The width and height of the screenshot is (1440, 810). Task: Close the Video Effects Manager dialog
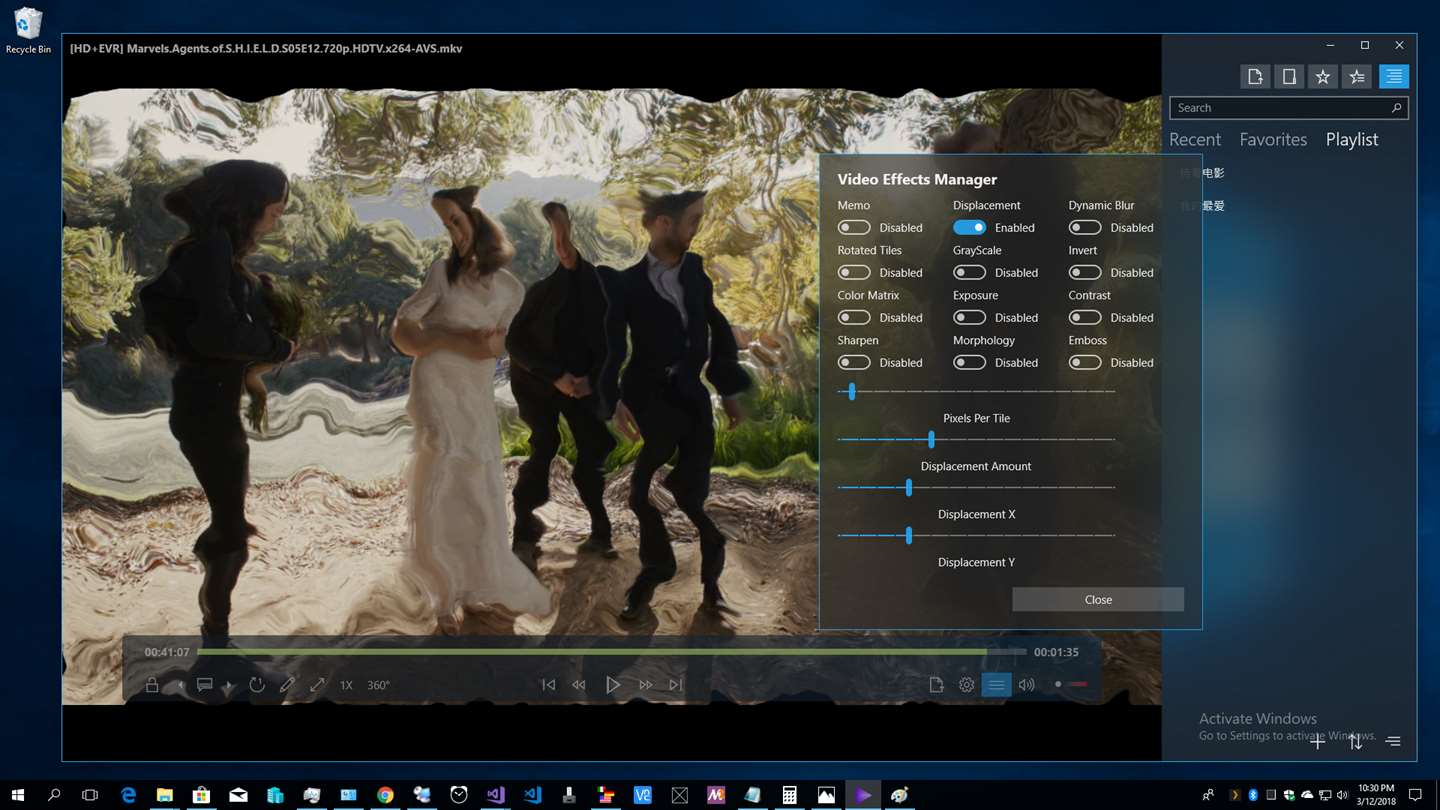click(1098, 600)
